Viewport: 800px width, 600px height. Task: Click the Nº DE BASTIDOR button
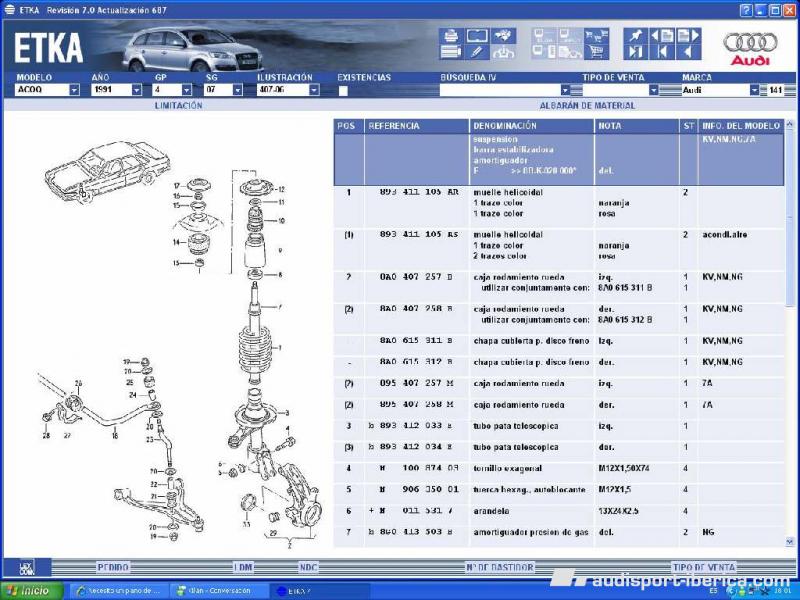click(x=500, y=567)
